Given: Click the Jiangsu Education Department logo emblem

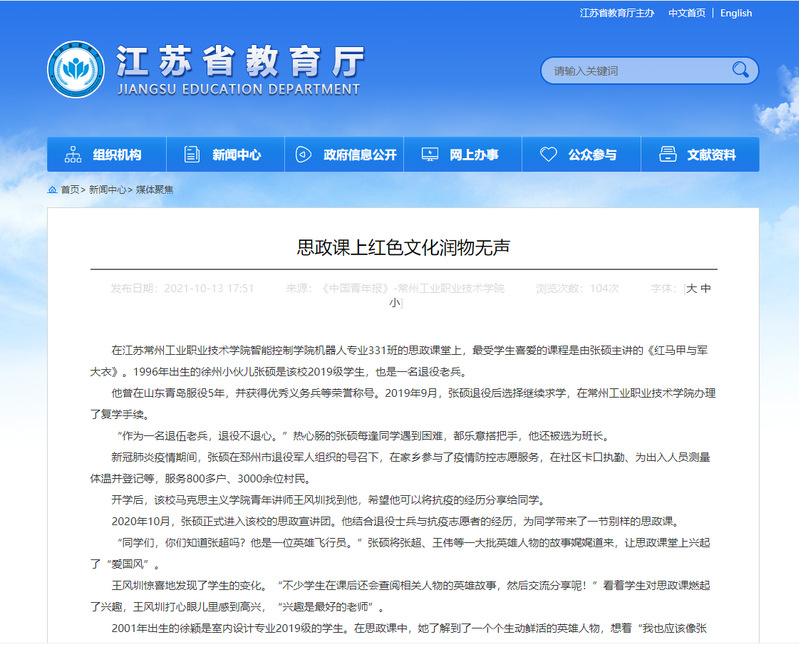Looking at the screenshot, I should [76, 70].
